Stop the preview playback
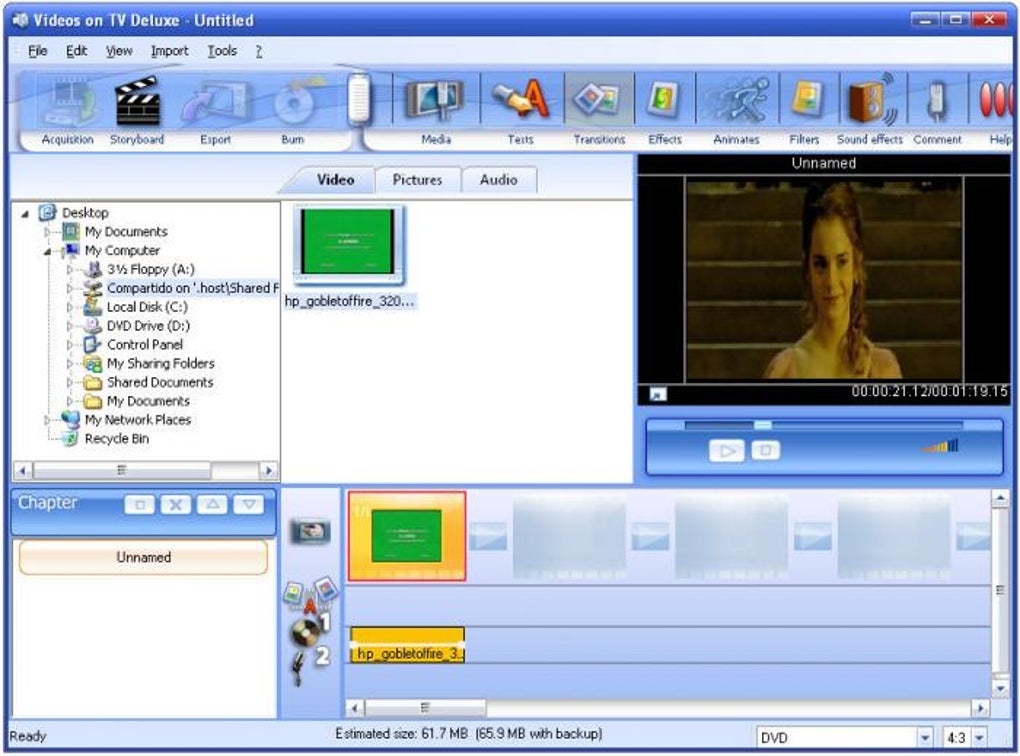The width and height of the screenshot is (1020, 756). [x=766, y=450]
